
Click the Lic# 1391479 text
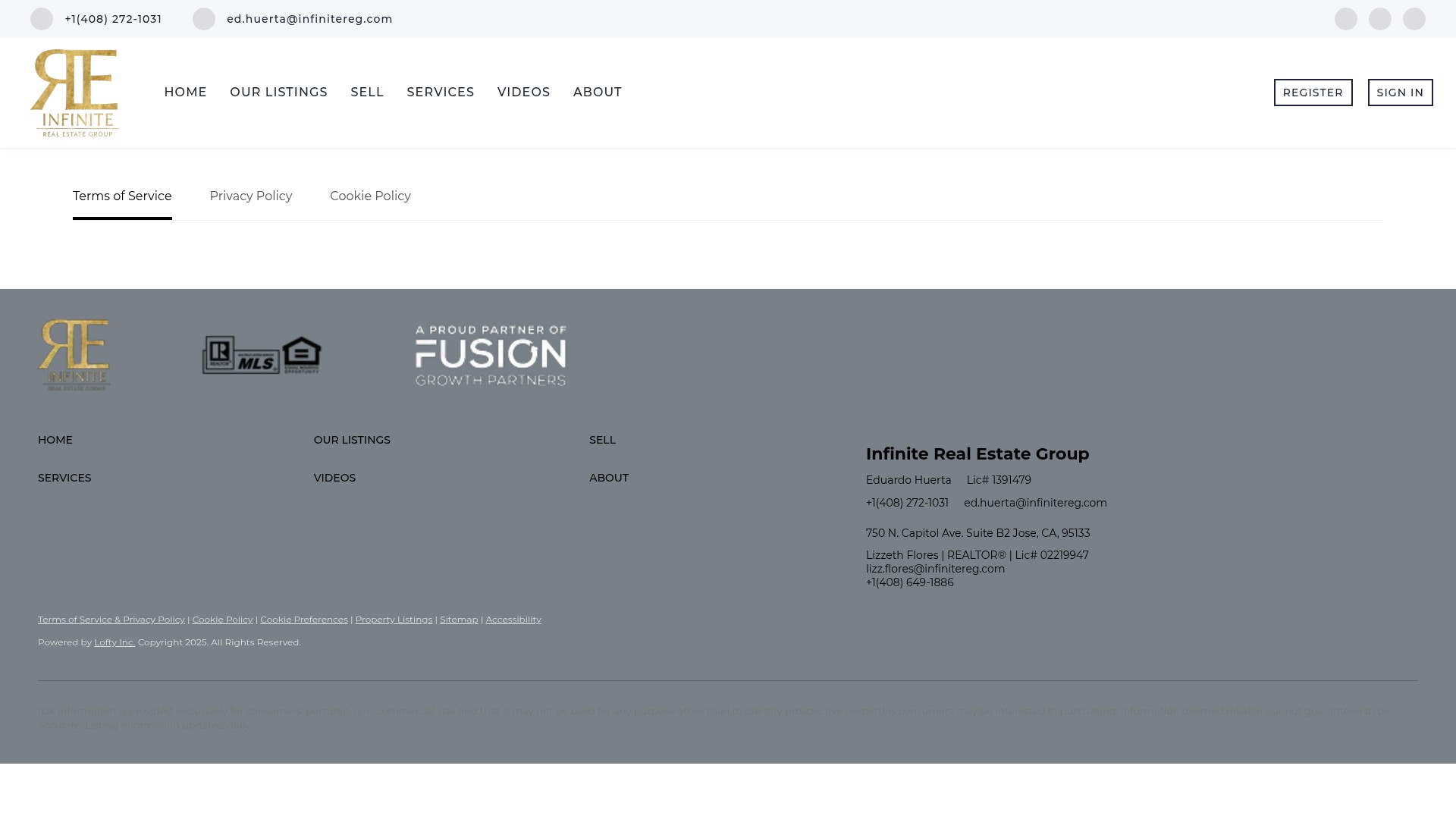click(x=999, y=480)
